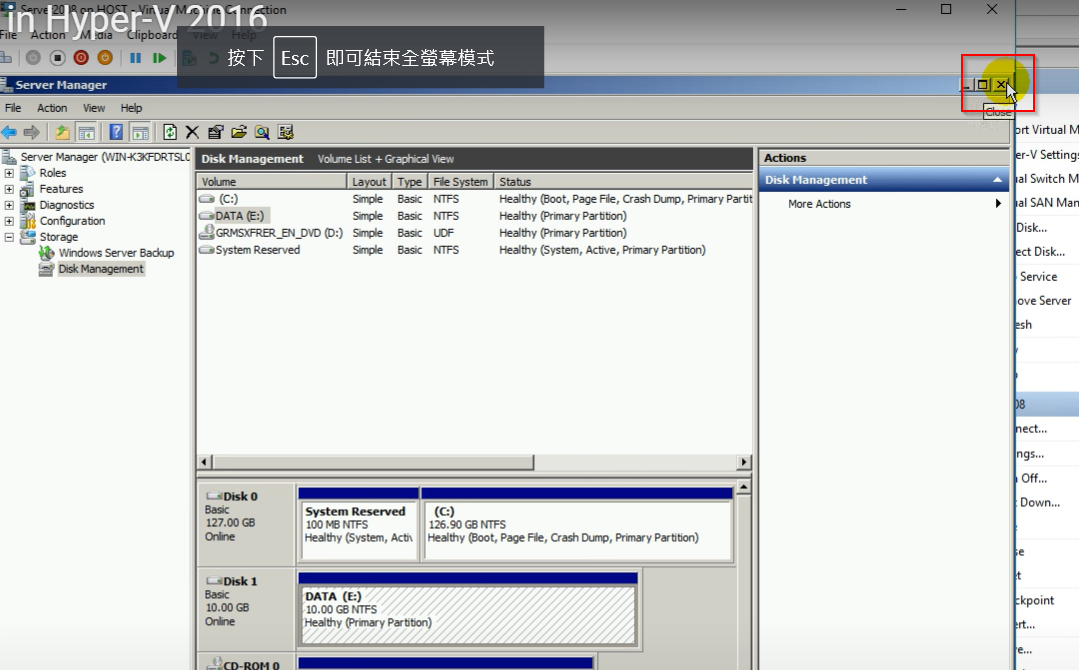Click the last settings icon in Server Manager toolbar
1079x670 pixels.
tap(286, 132)
